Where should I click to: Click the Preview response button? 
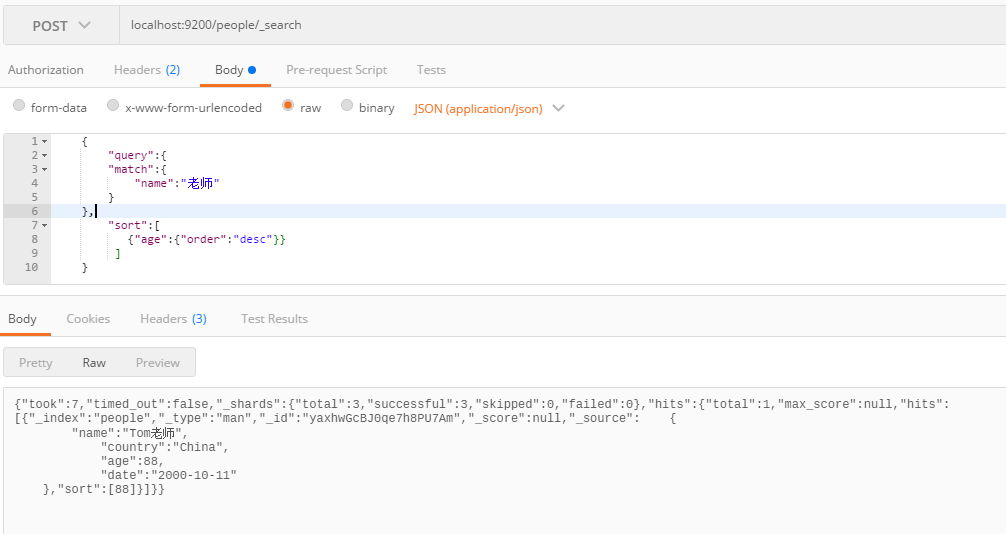pyautogui.click(x=158, y=362)
